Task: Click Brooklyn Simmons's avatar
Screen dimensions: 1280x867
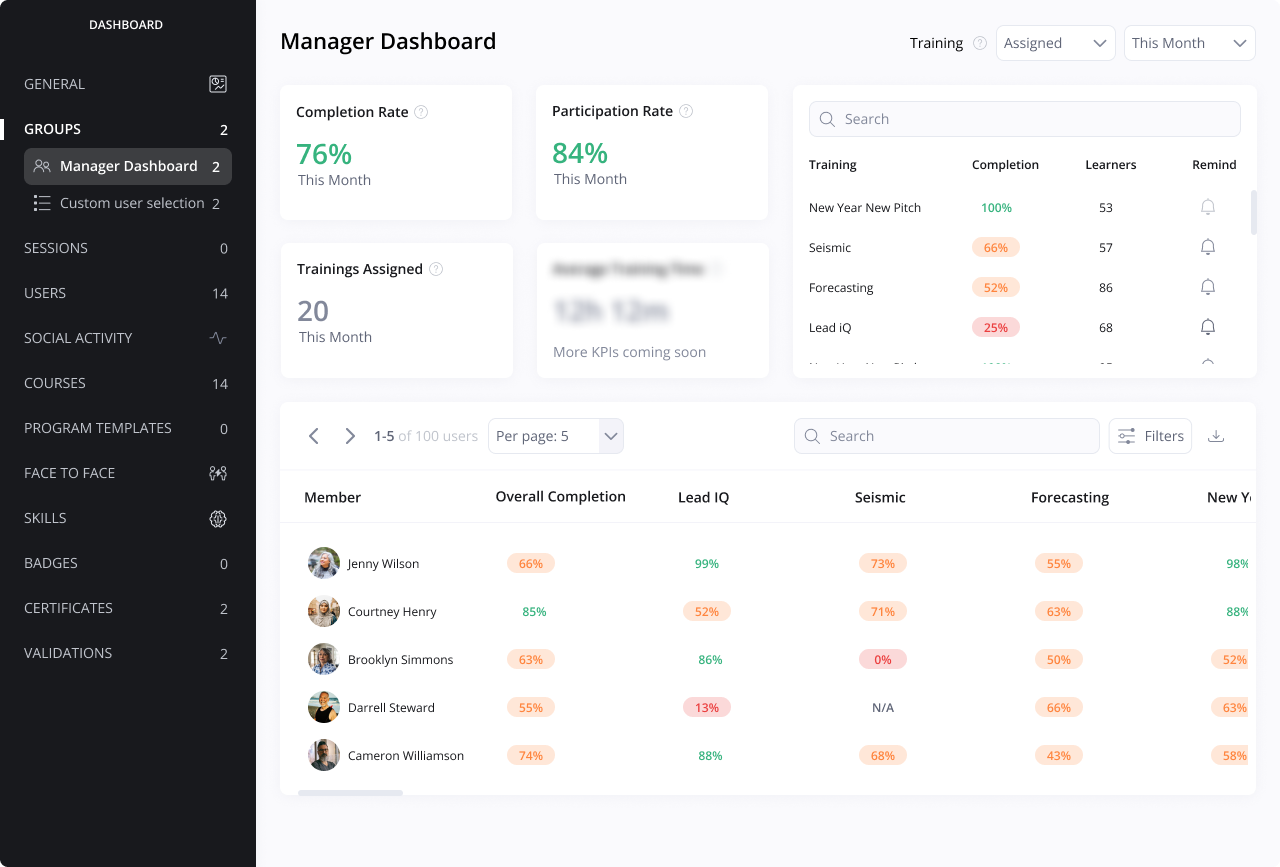Action: 324,659
